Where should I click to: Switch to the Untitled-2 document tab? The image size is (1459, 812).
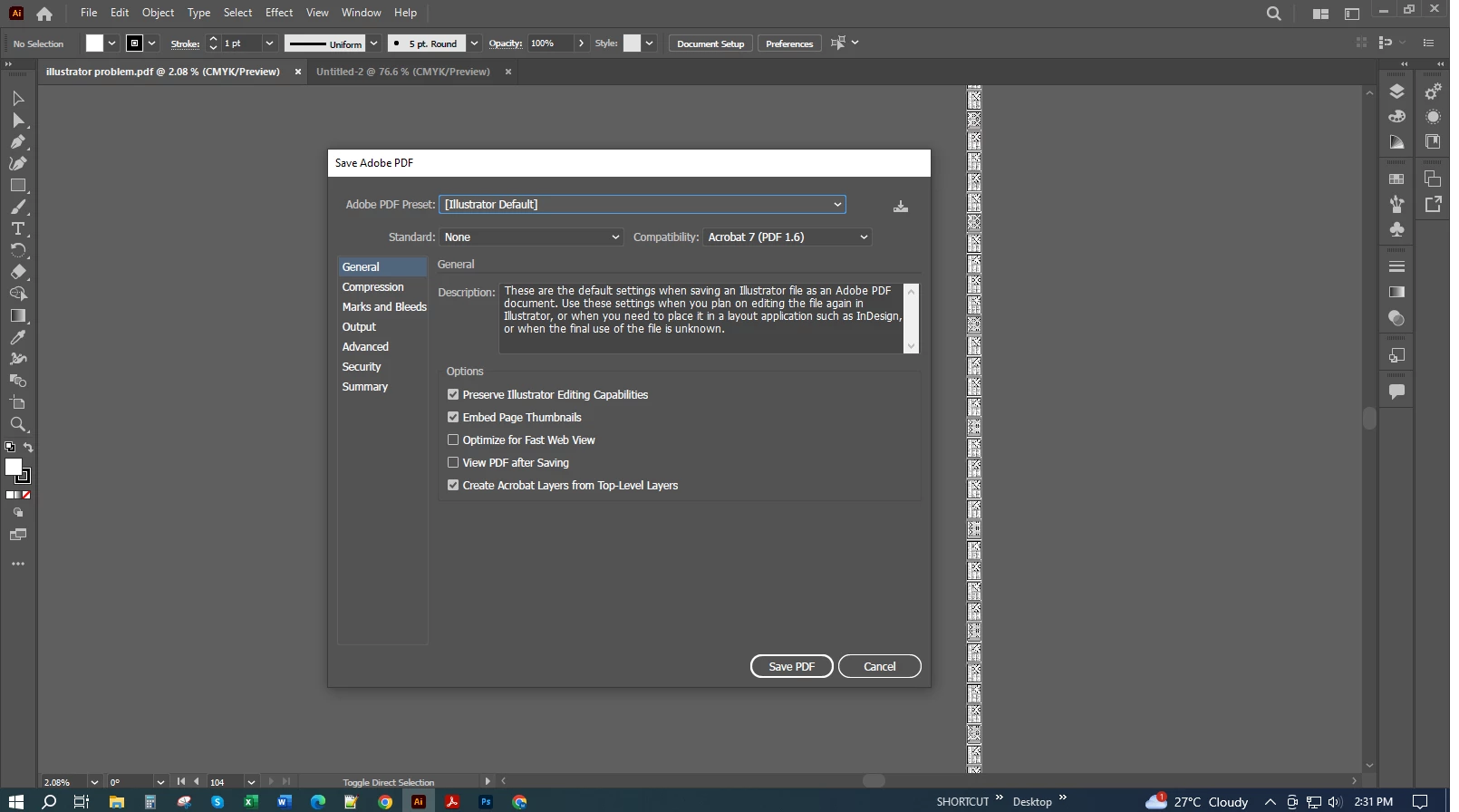403,72
